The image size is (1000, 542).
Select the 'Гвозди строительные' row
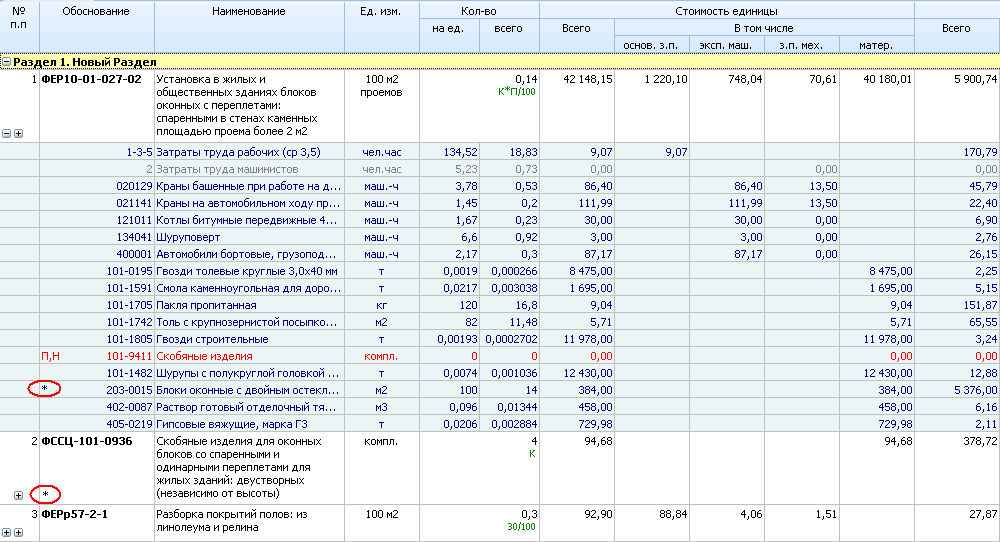[500, 339]
